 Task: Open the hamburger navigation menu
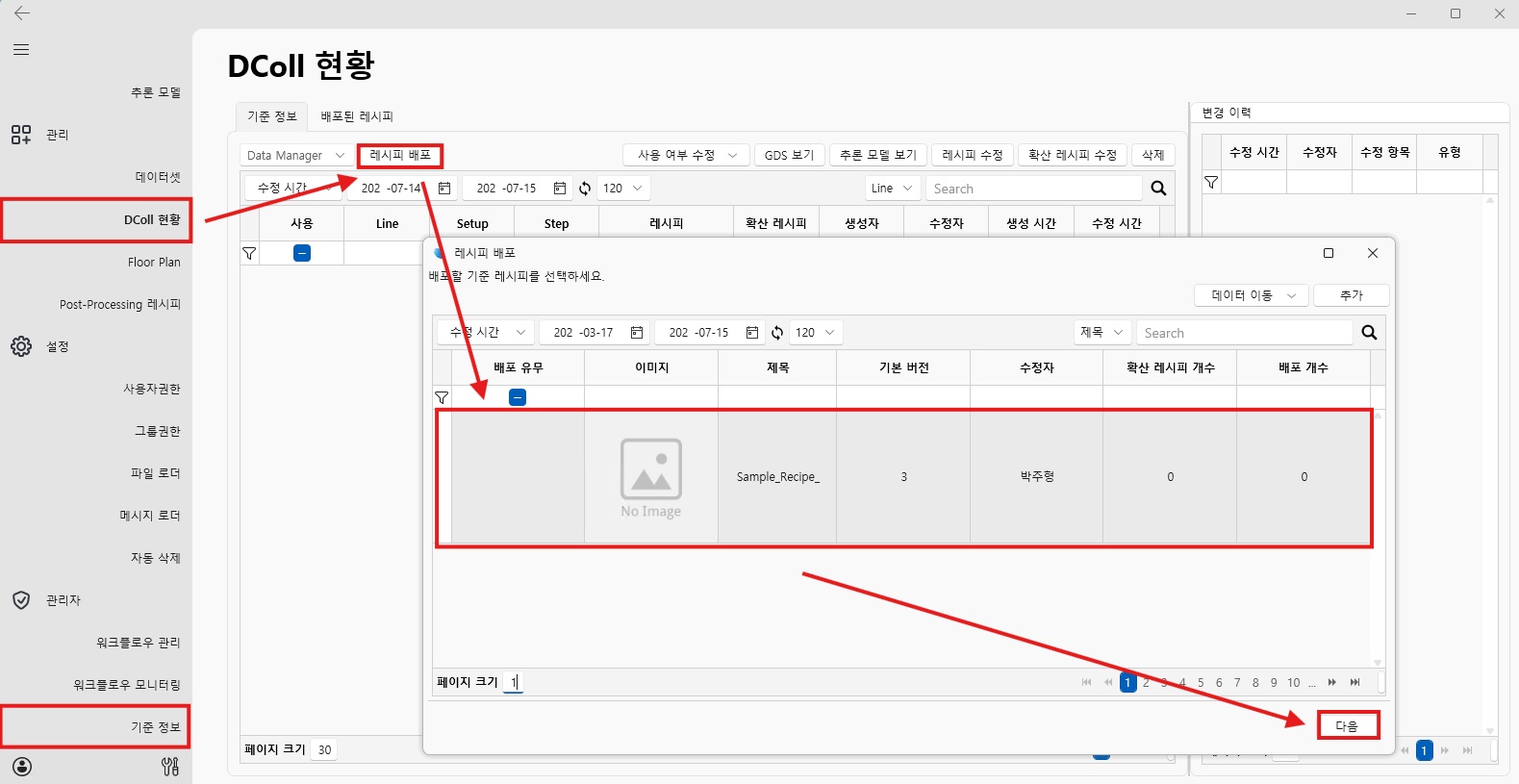pyautogui.click(x=21, y=49)
